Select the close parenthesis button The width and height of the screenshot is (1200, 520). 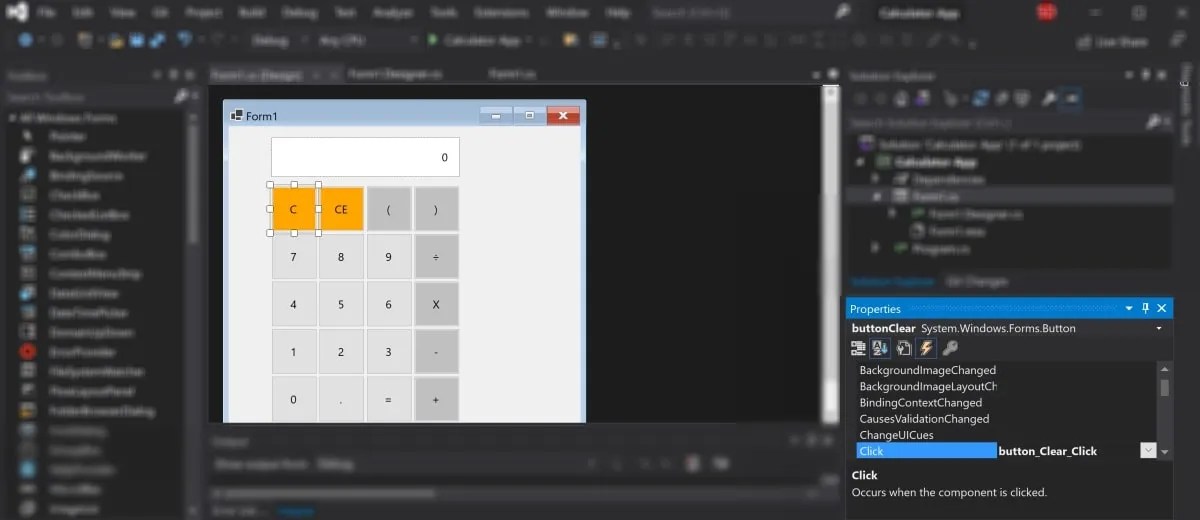[x=436, y=209]
